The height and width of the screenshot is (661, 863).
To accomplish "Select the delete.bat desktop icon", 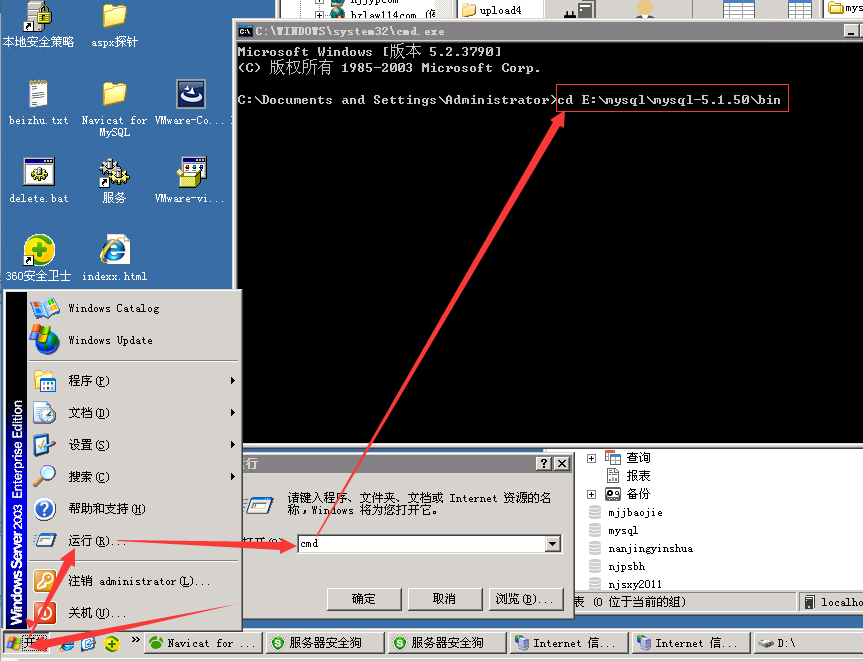I will pyautogui.click(x=39, y=180).
